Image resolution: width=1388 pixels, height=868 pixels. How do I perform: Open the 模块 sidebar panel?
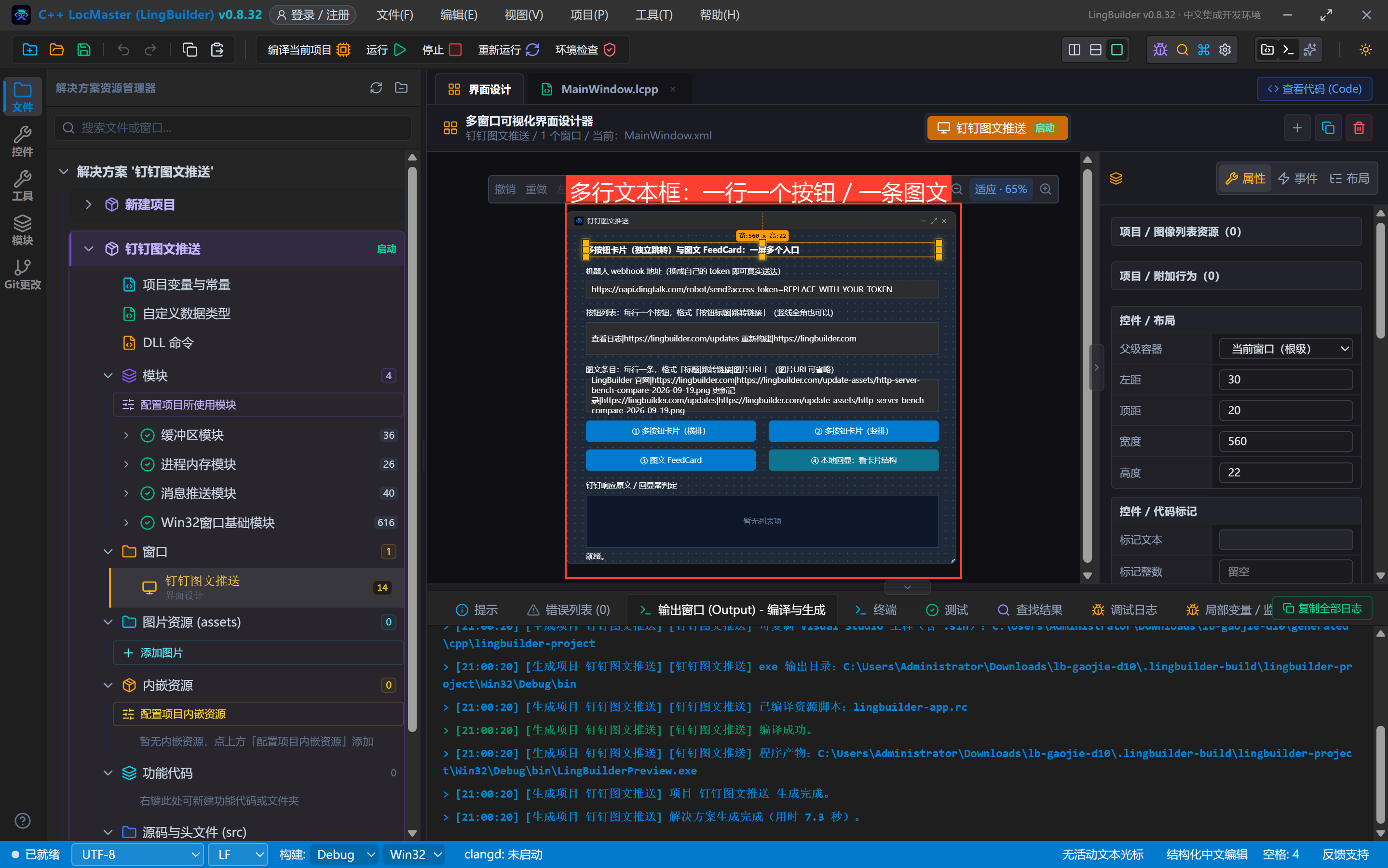pyautogui.click(x=22, y=230)
